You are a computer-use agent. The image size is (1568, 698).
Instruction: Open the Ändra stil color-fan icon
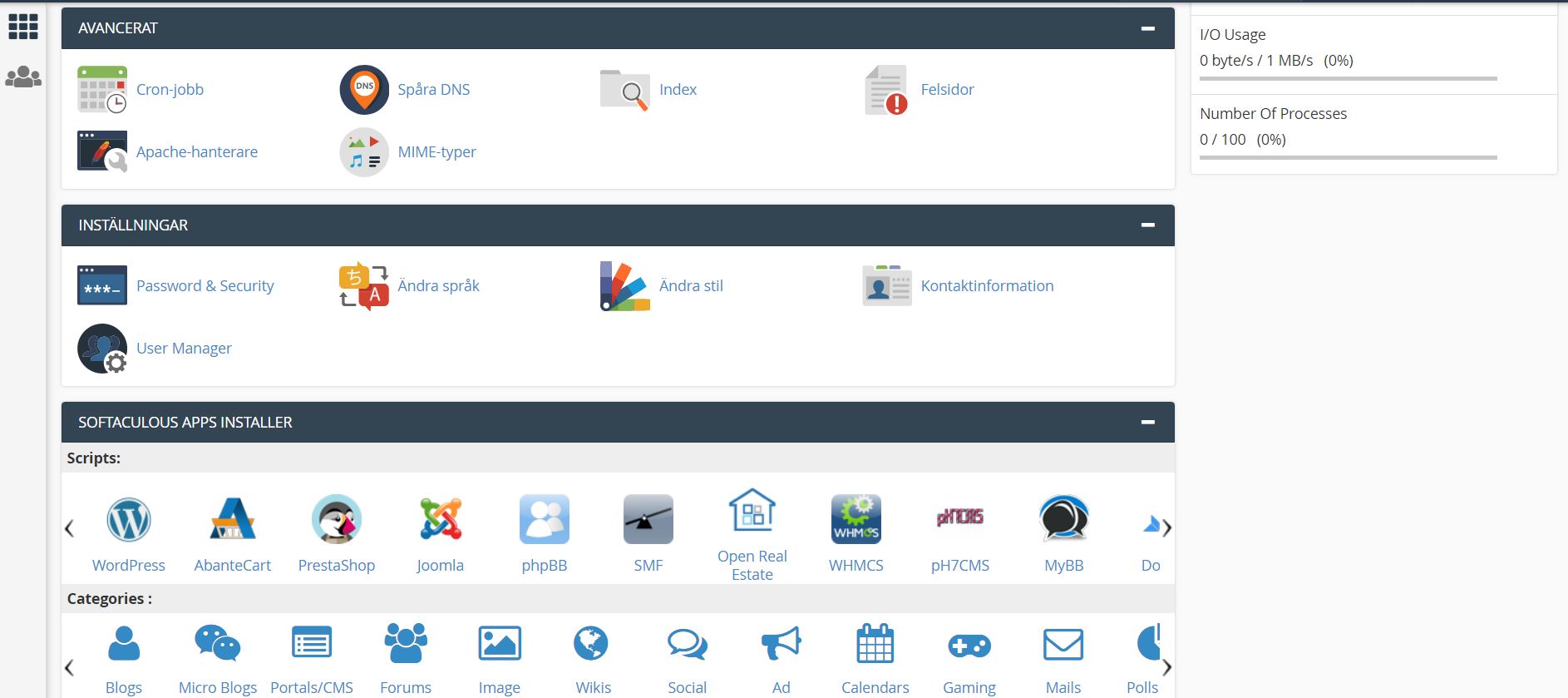625,286
